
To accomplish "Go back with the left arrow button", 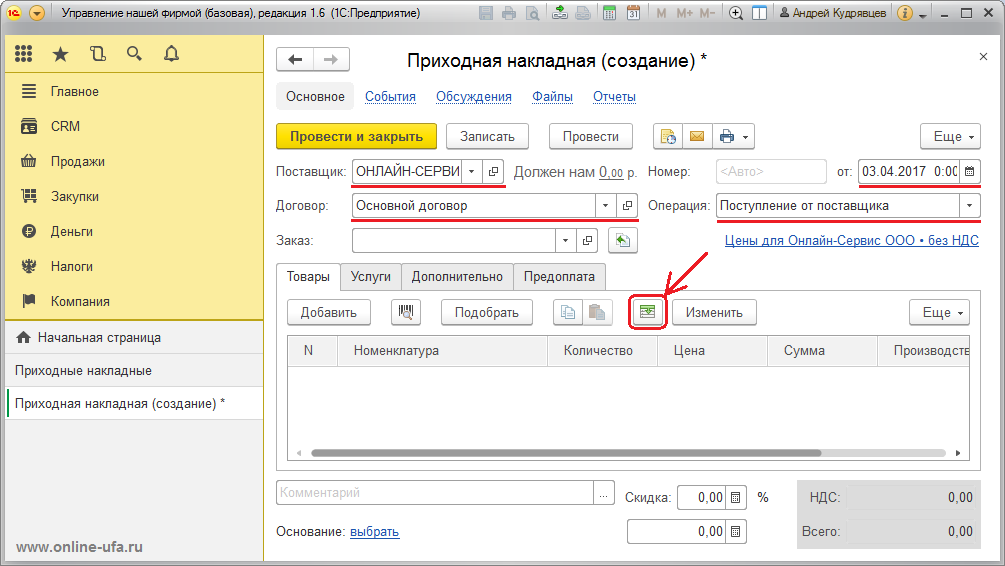I will point(295,60).
